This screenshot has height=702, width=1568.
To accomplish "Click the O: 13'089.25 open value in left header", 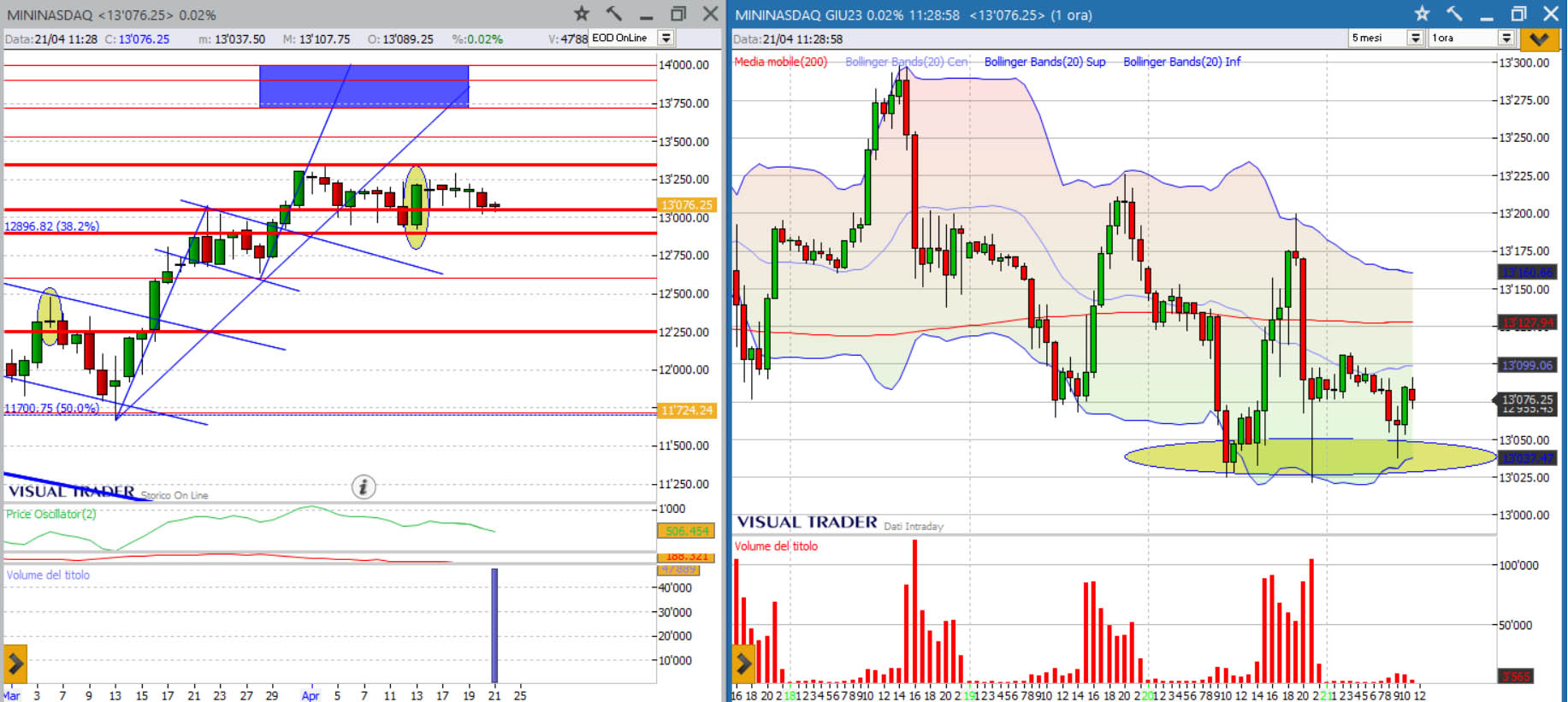I will coord(400,38).
